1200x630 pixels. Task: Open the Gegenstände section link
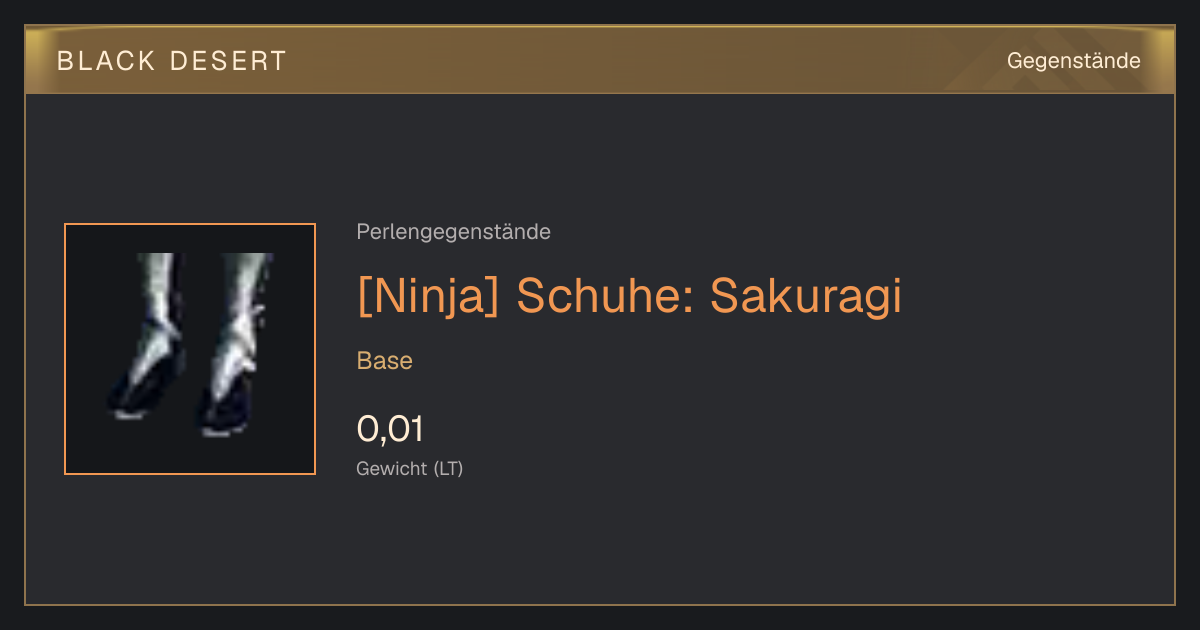[1073, 61]
